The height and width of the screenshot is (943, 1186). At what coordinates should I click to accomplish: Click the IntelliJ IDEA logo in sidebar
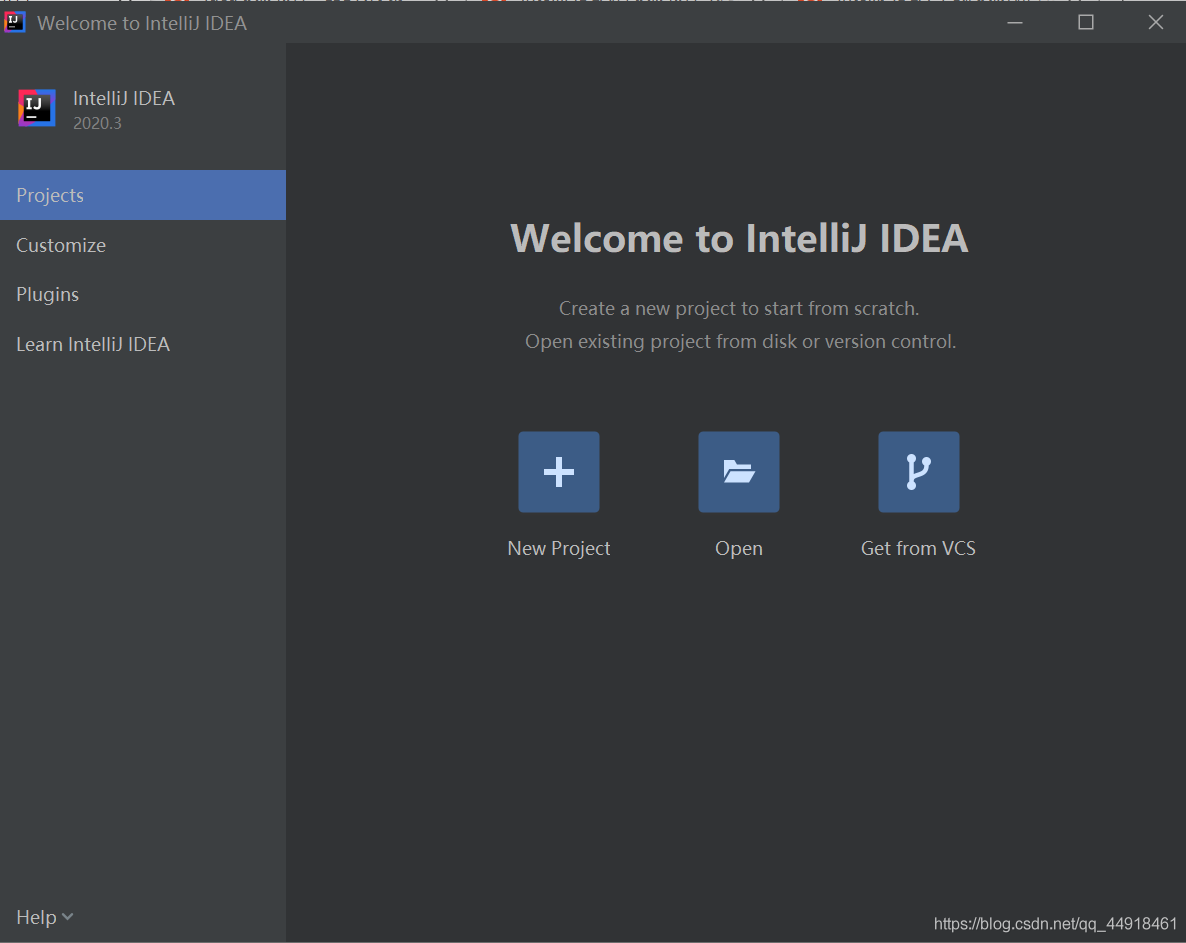[x=36, y=108]
